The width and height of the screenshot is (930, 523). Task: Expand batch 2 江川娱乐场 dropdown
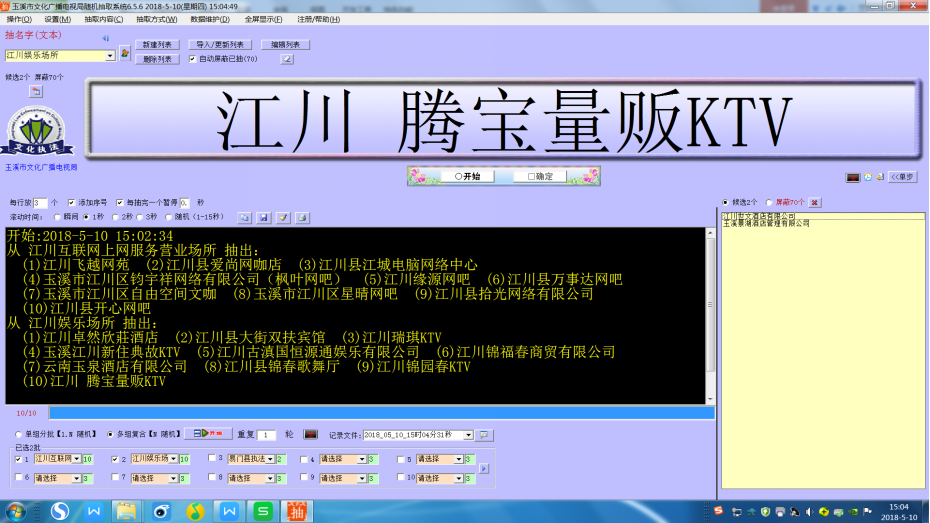coord(173,459)
